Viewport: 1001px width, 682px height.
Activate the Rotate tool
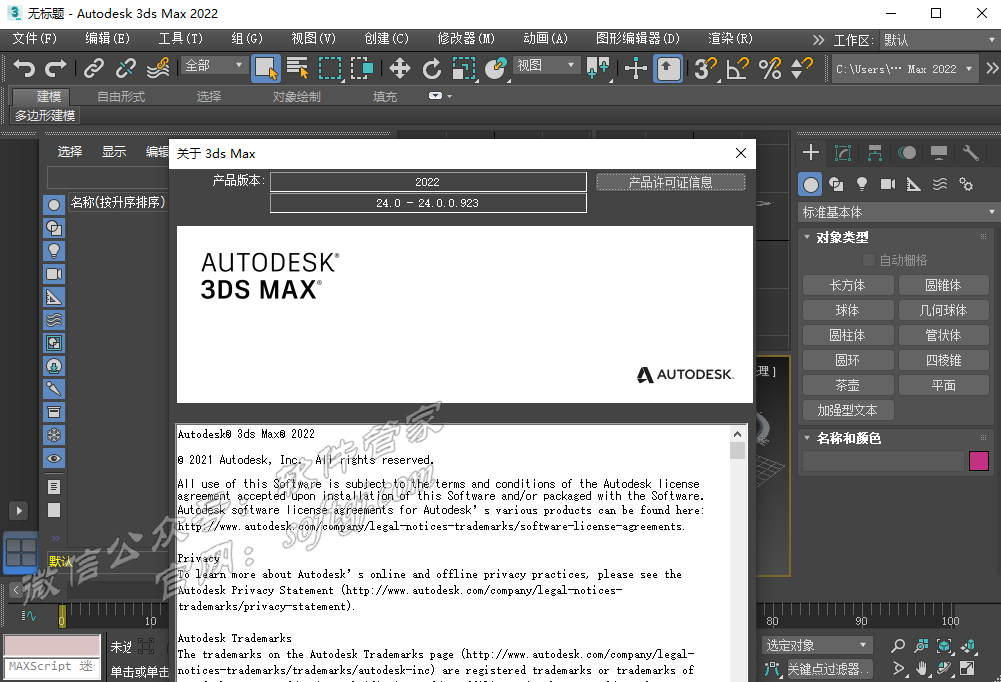tap(431, 68)
